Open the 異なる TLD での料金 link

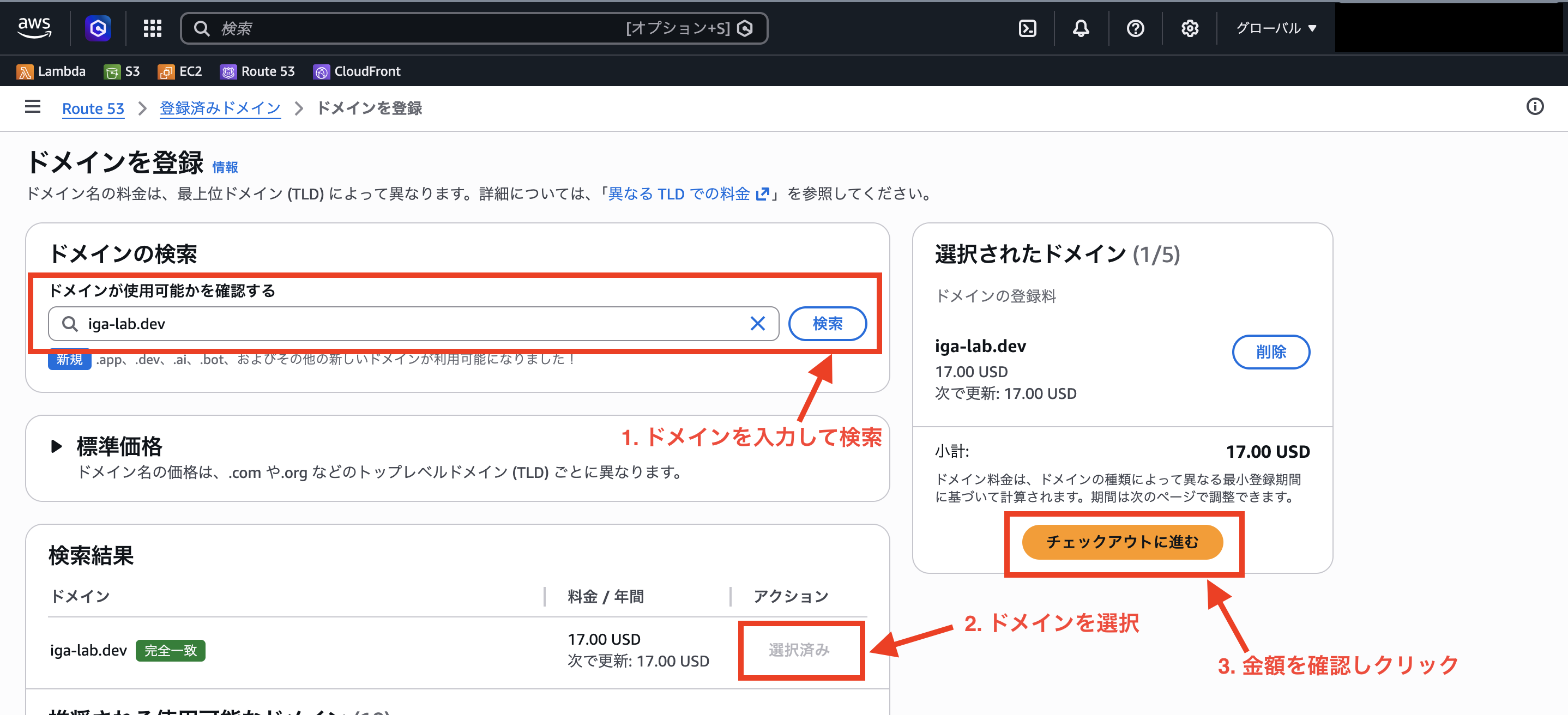click(x=689, y=193)
